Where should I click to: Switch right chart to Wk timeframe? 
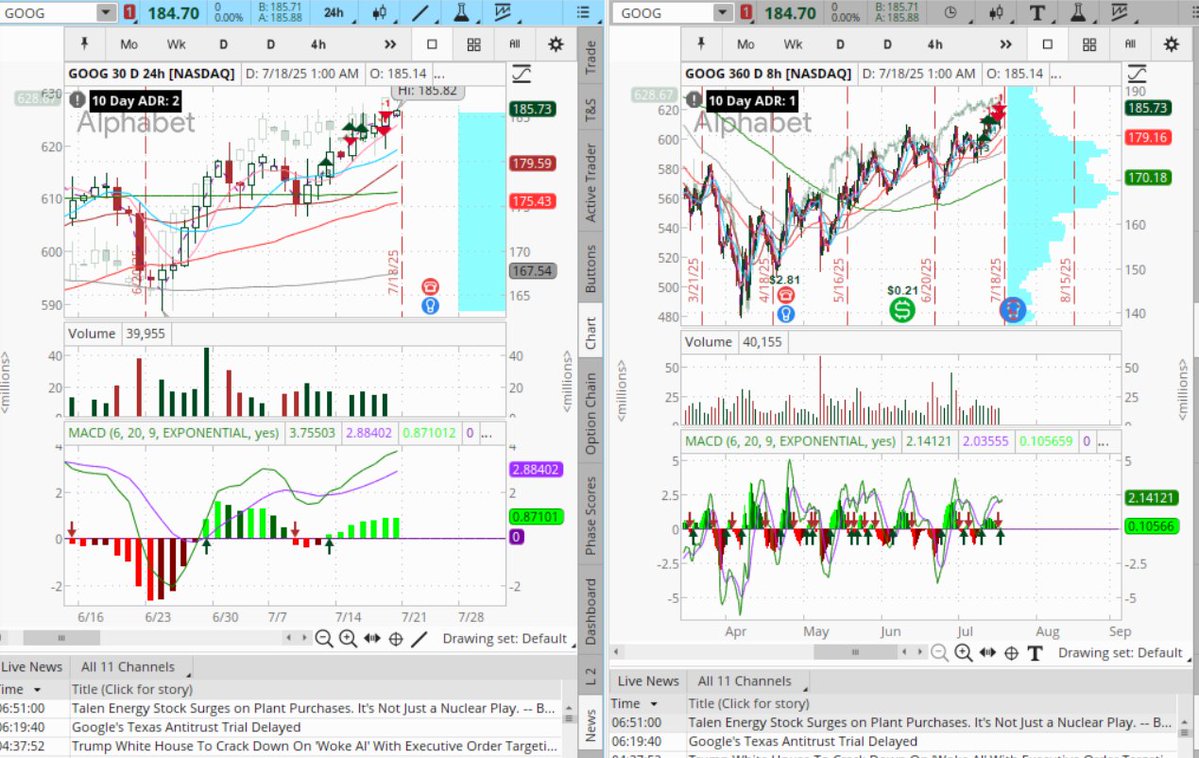(x=793, y=44)
